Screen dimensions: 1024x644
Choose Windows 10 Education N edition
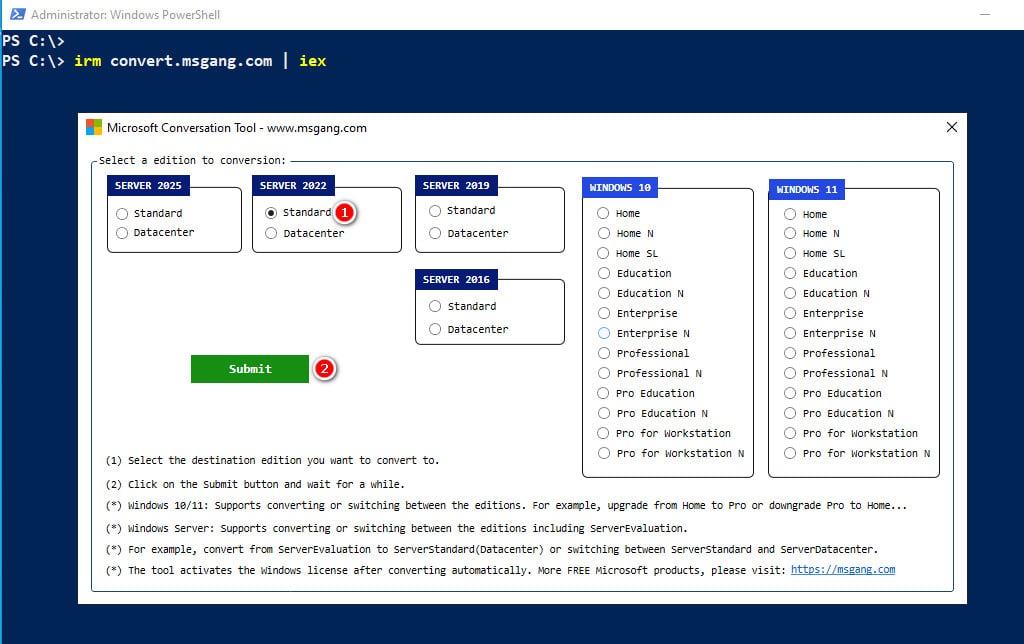[x=603, y=293]
